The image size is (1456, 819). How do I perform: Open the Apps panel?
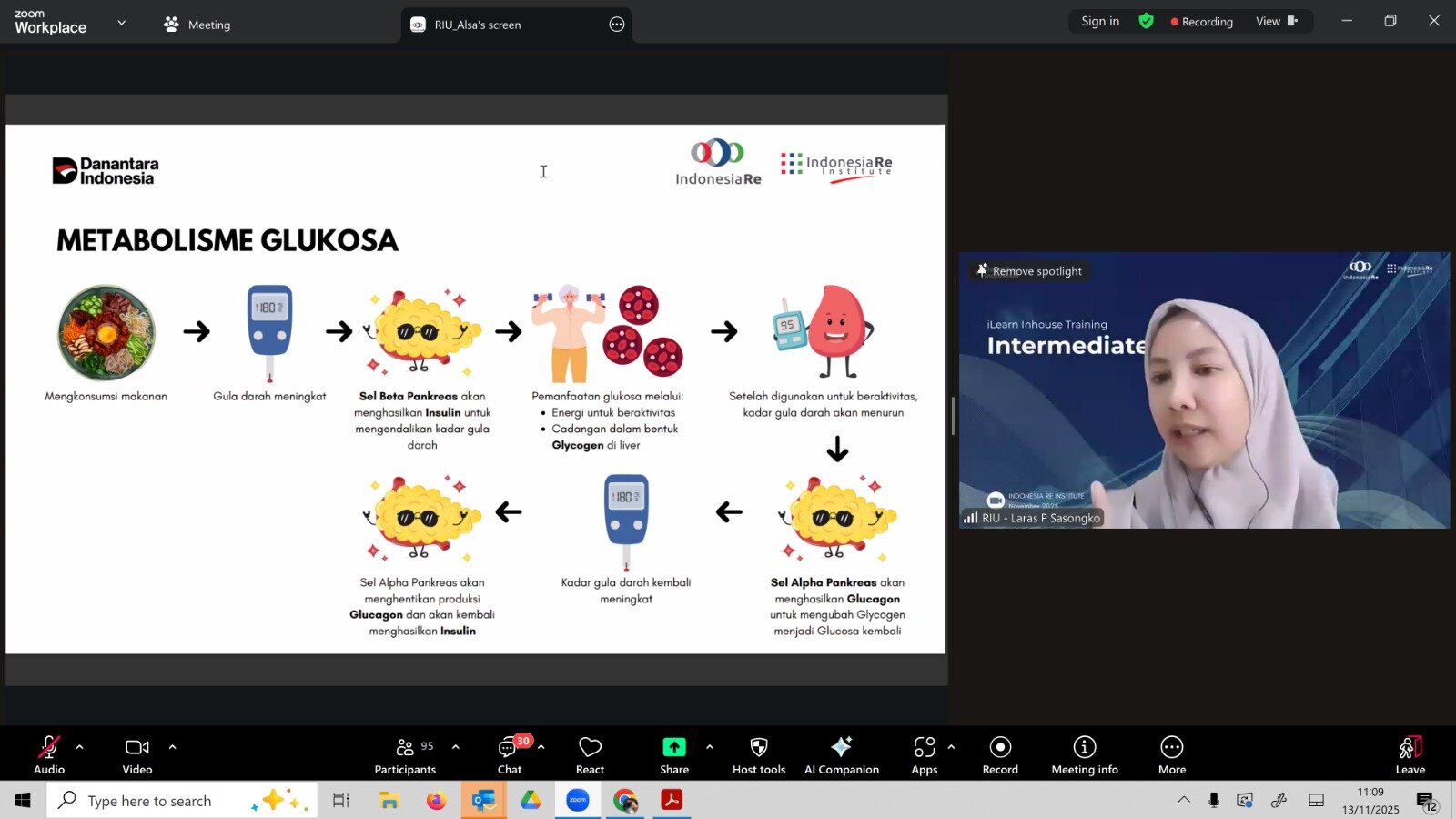coord(924,754)
